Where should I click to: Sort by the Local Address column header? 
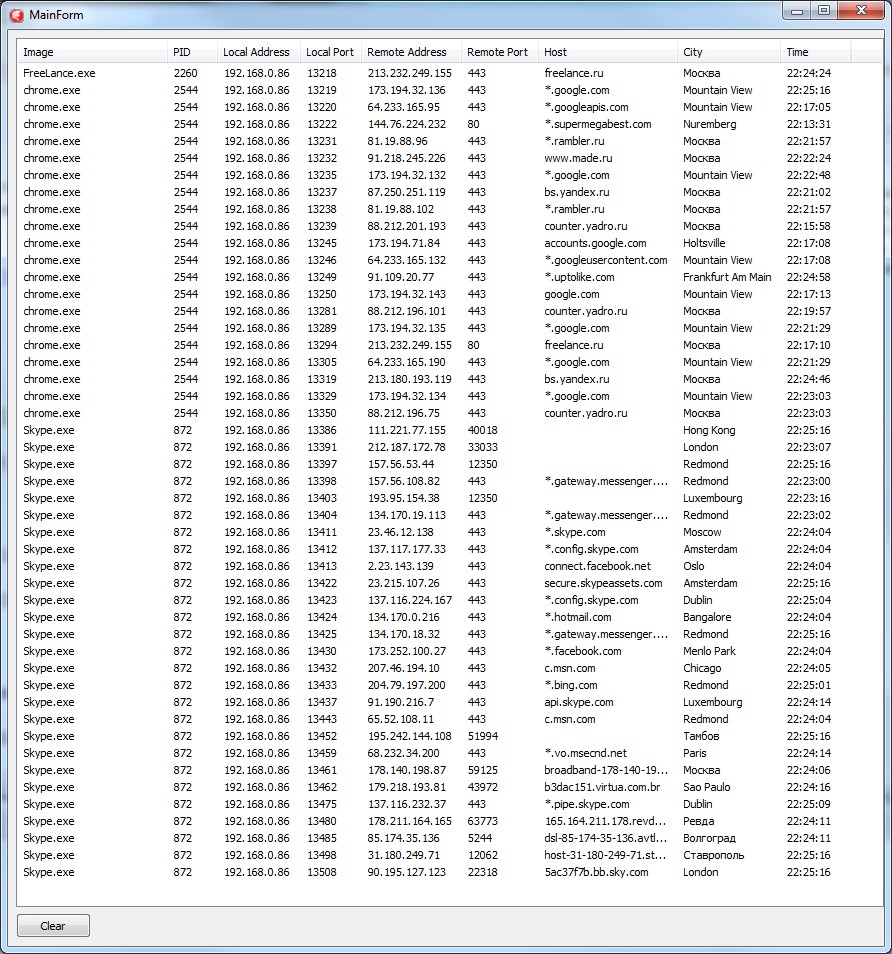259,52
